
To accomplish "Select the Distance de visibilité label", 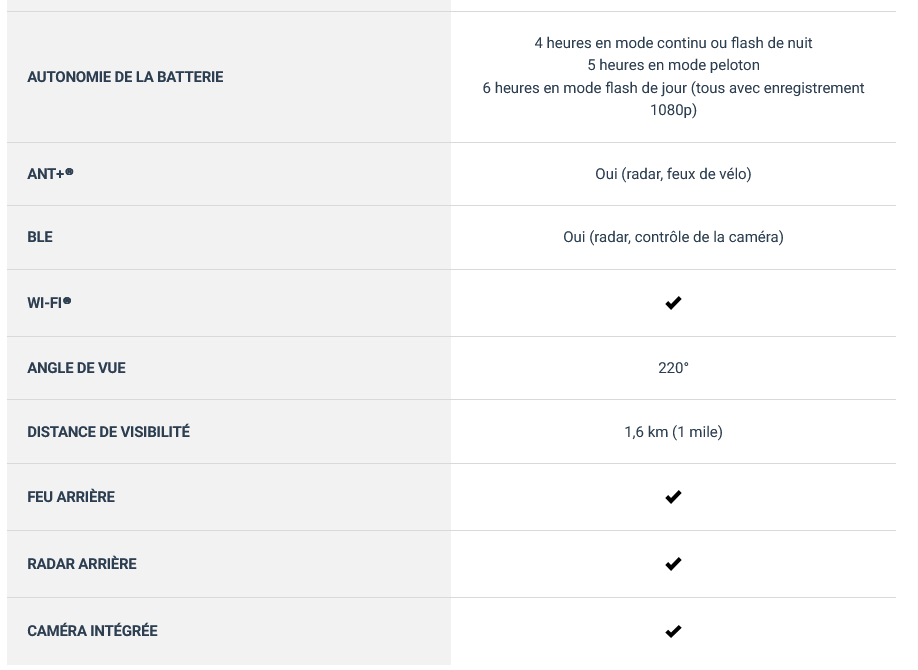I will 108,432.
